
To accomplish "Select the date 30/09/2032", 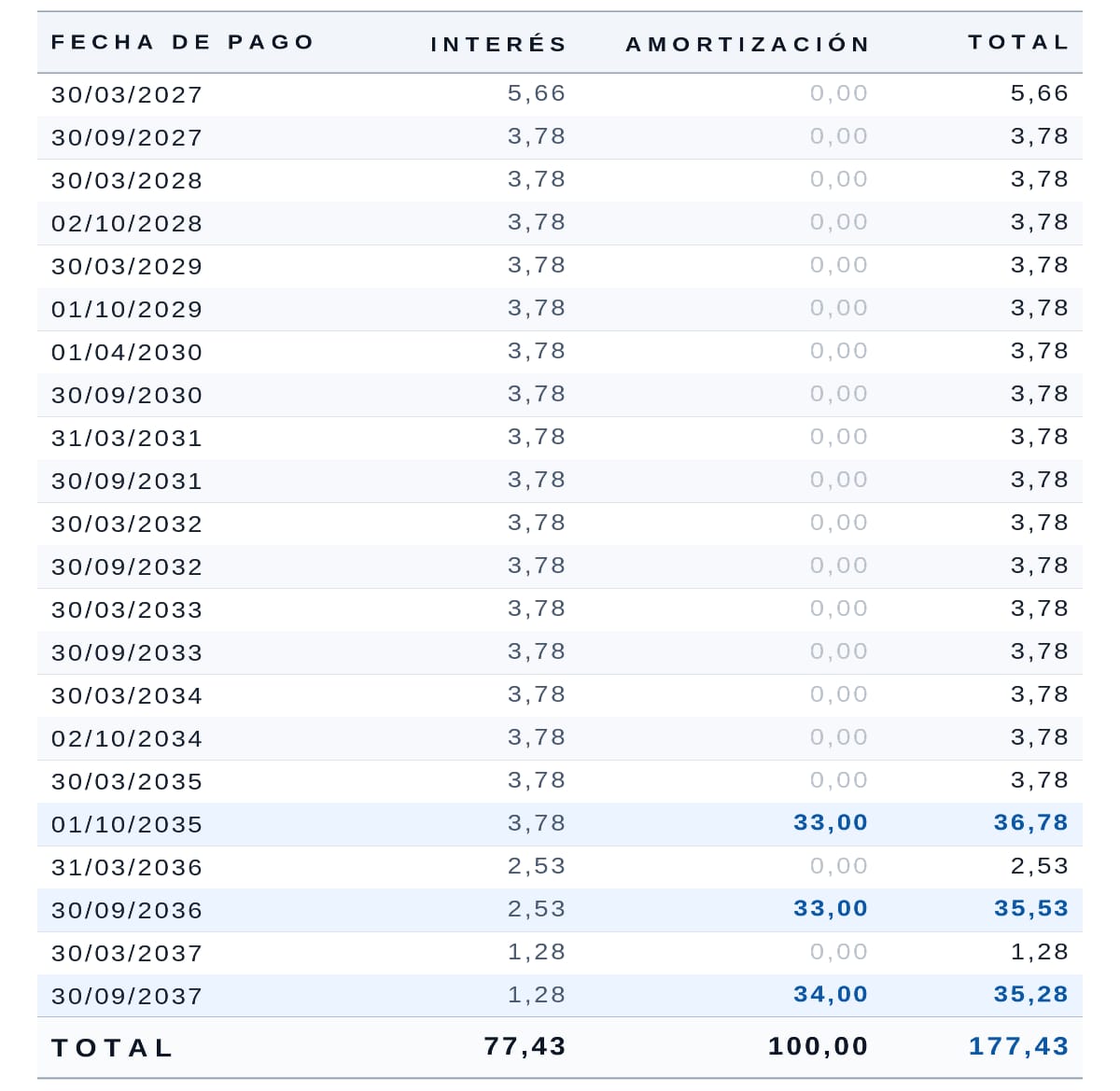I will (x=127, y=566).
